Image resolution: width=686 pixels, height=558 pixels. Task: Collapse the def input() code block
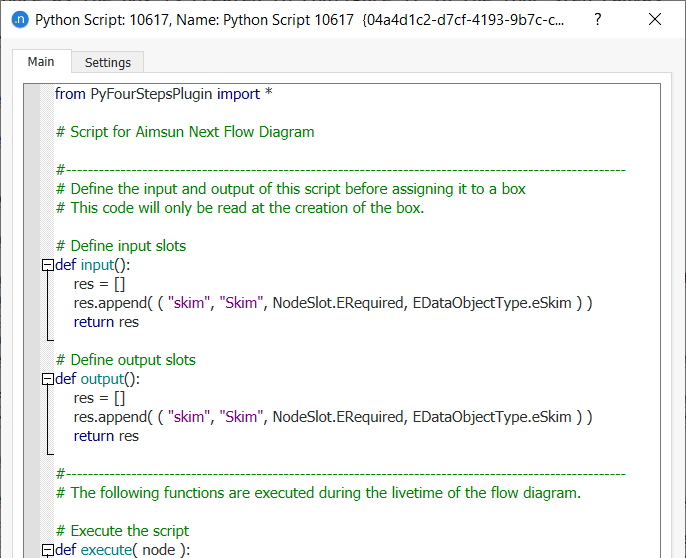click(x=47, y=265)
